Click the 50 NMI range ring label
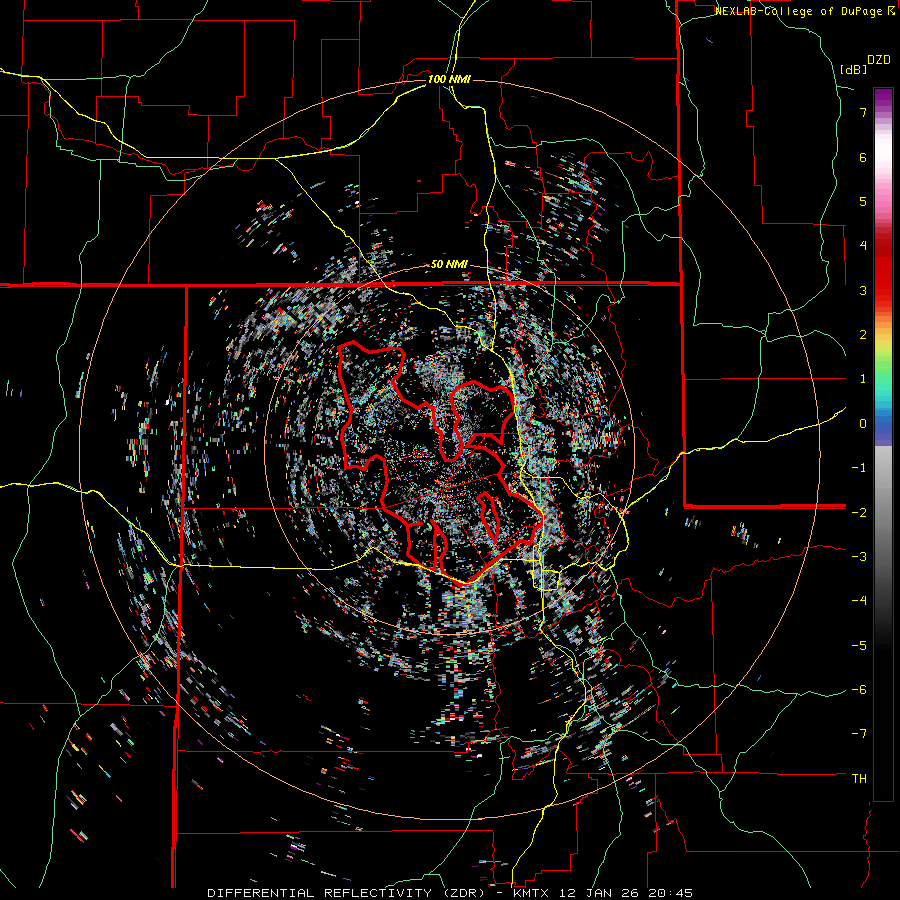 [x=449, y=265]
